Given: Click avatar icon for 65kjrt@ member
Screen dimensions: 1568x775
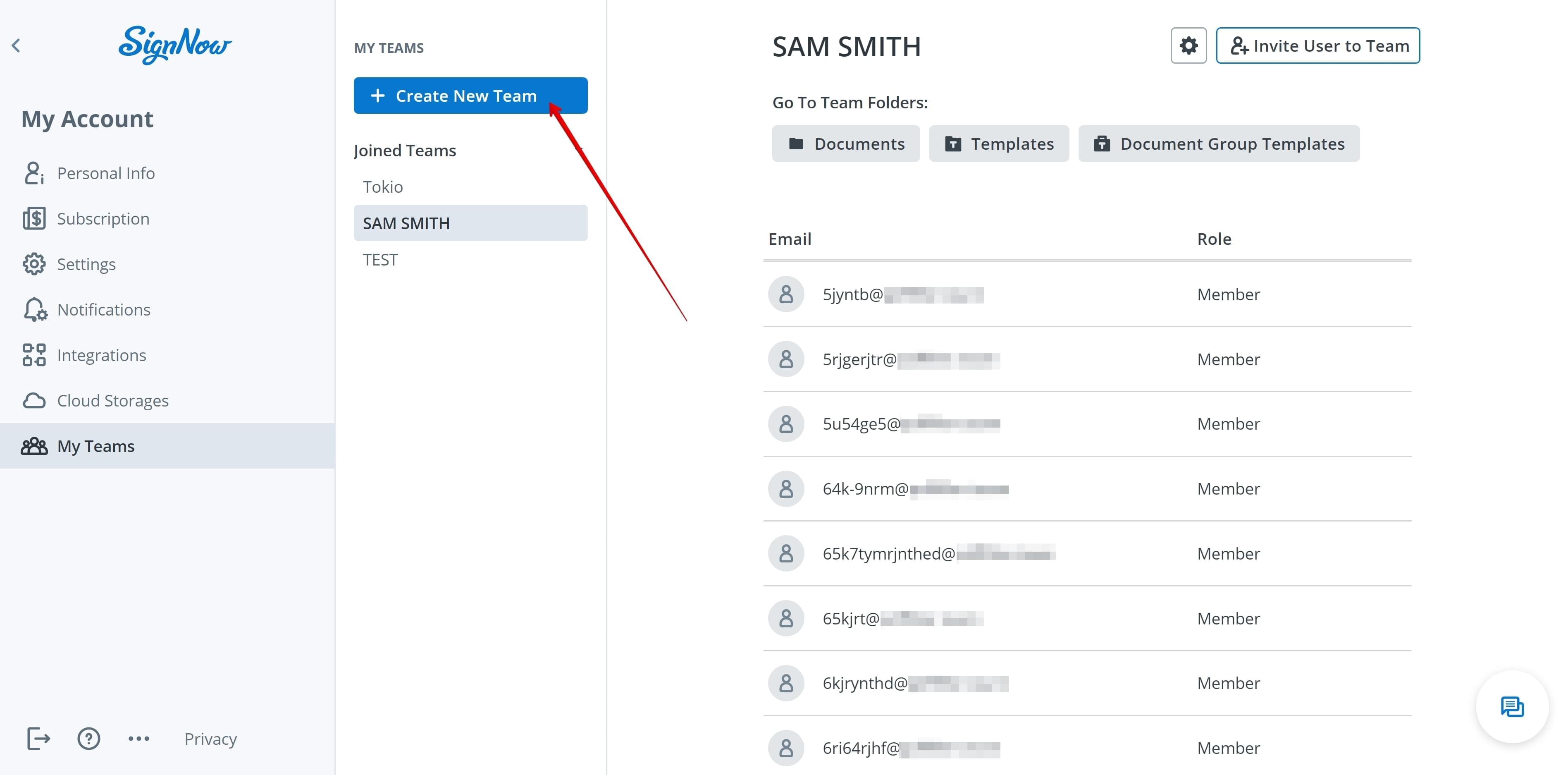Looking at the screenshot, I should 786,619.
